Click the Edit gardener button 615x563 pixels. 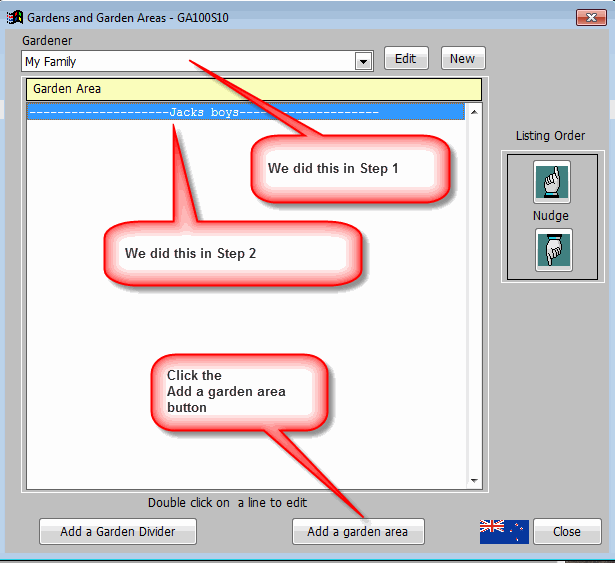(x=406, y=58)
